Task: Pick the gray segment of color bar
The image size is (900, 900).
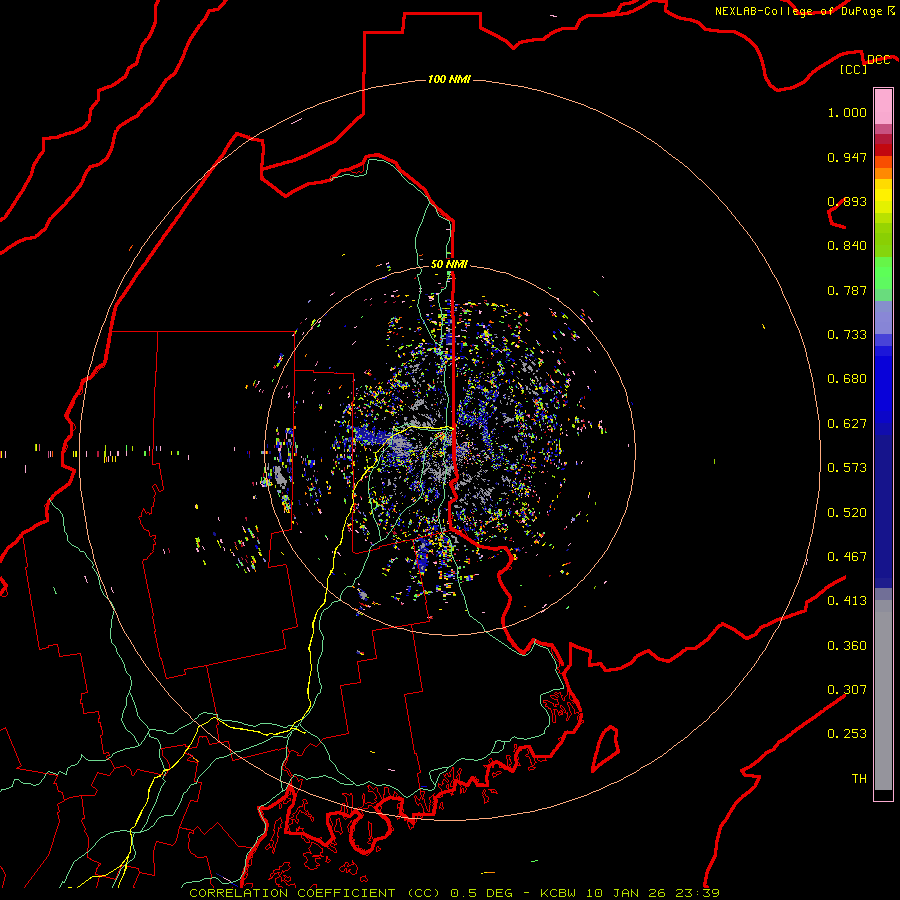Action: pyautogui.click(x=883, y=695)
